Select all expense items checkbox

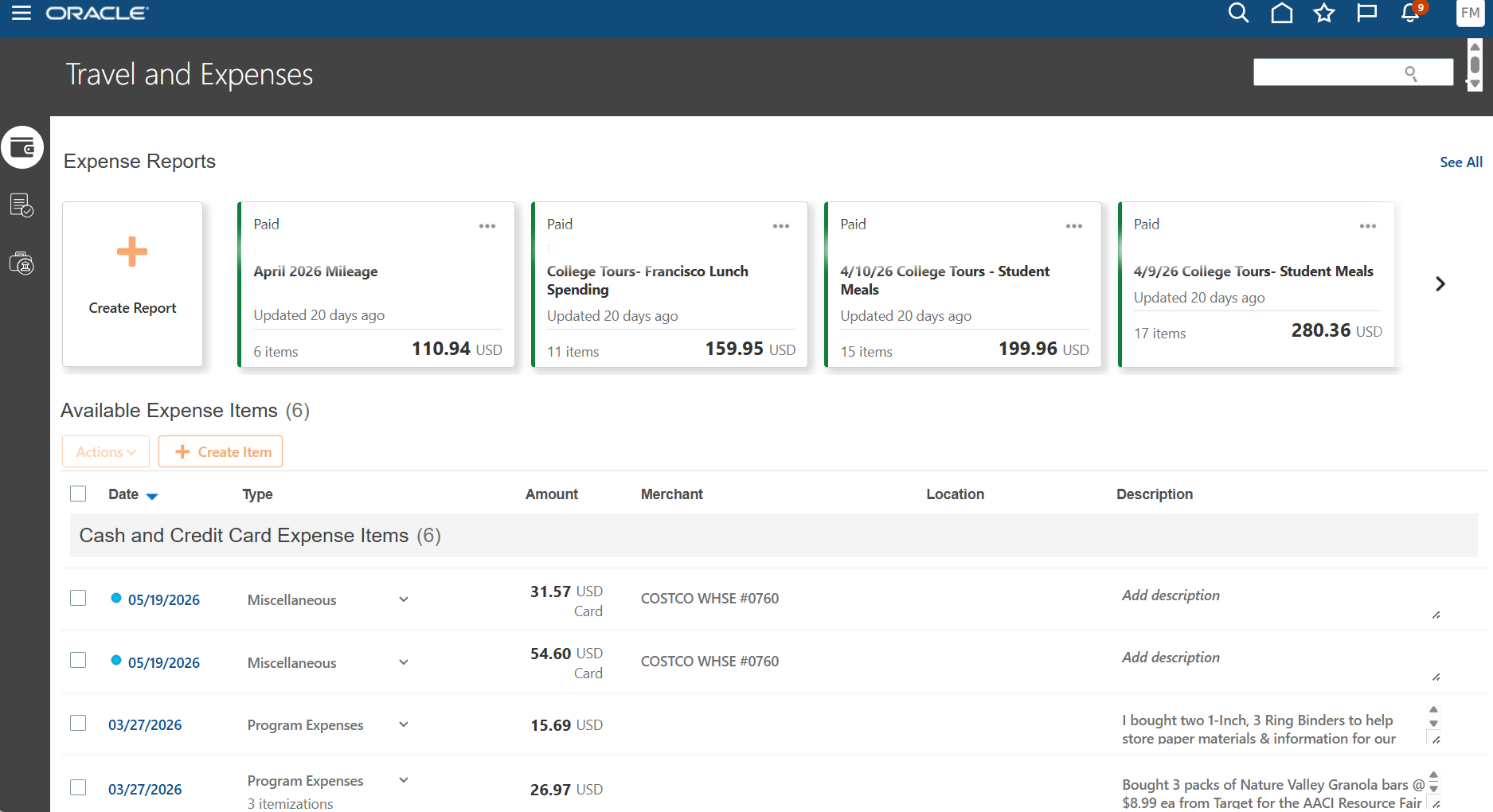(x=78, y=494)
